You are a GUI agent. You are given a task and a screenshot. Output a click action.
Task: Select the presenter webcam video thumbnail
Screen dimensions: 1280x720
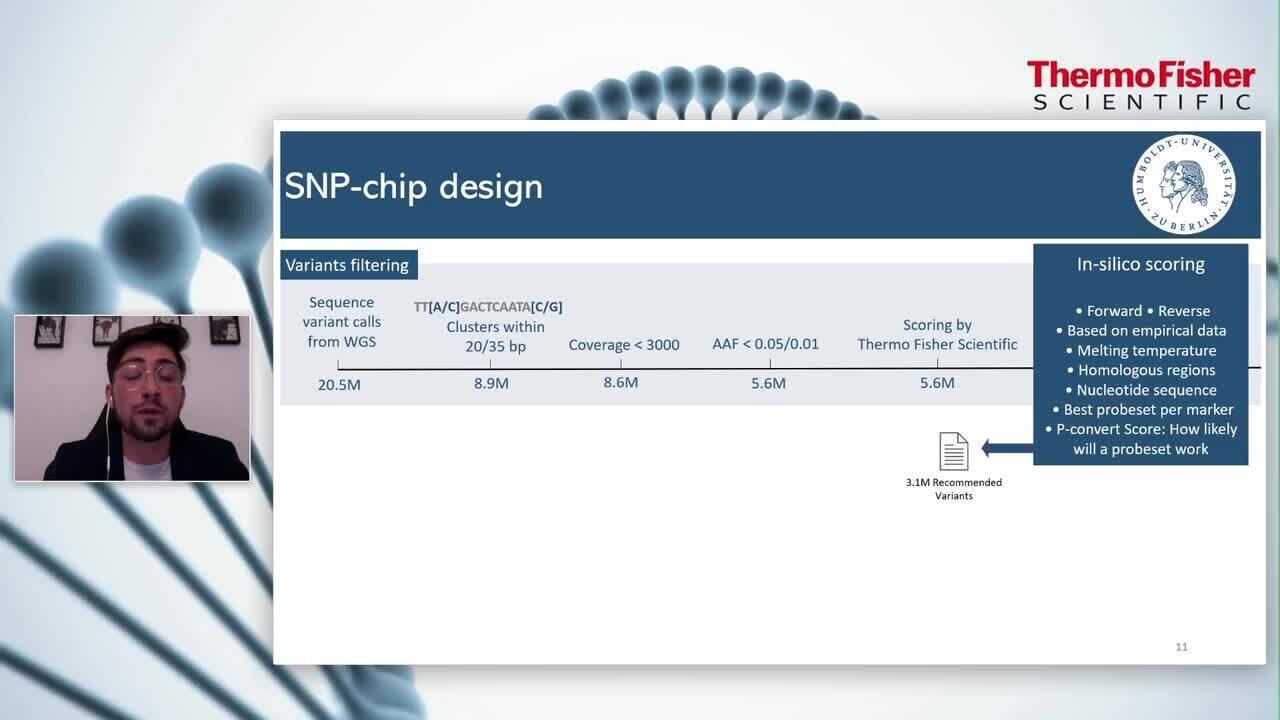click(132, 398)
